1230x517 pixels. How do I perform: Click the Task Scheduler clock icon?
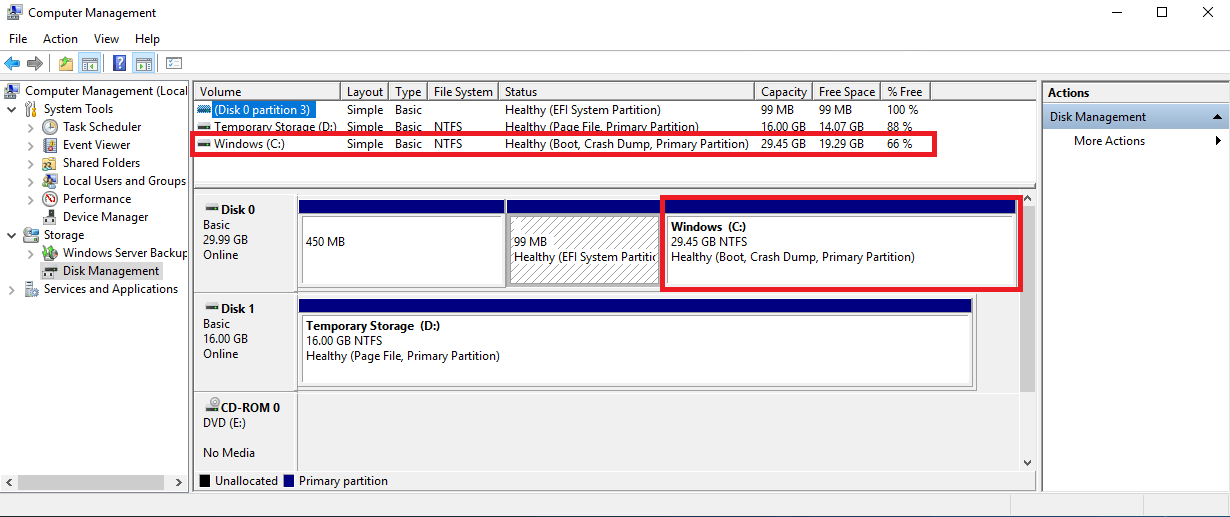tap(50, 127)
